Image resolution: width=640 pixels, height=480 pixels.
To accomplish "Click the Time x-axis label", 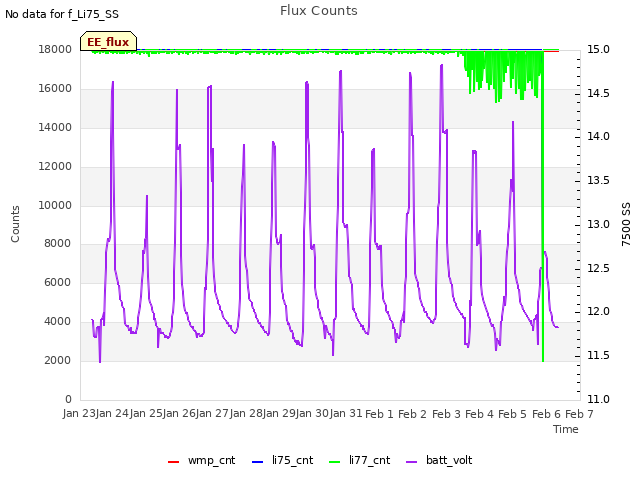I will (566, 429).
